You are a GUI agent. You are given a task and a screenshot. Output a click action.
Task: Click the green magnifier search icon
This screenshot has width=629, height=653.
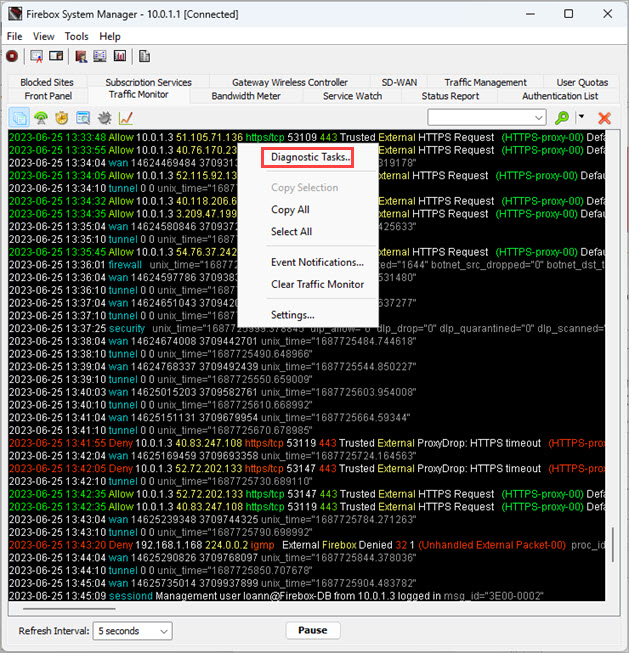(x=562, y=118)
